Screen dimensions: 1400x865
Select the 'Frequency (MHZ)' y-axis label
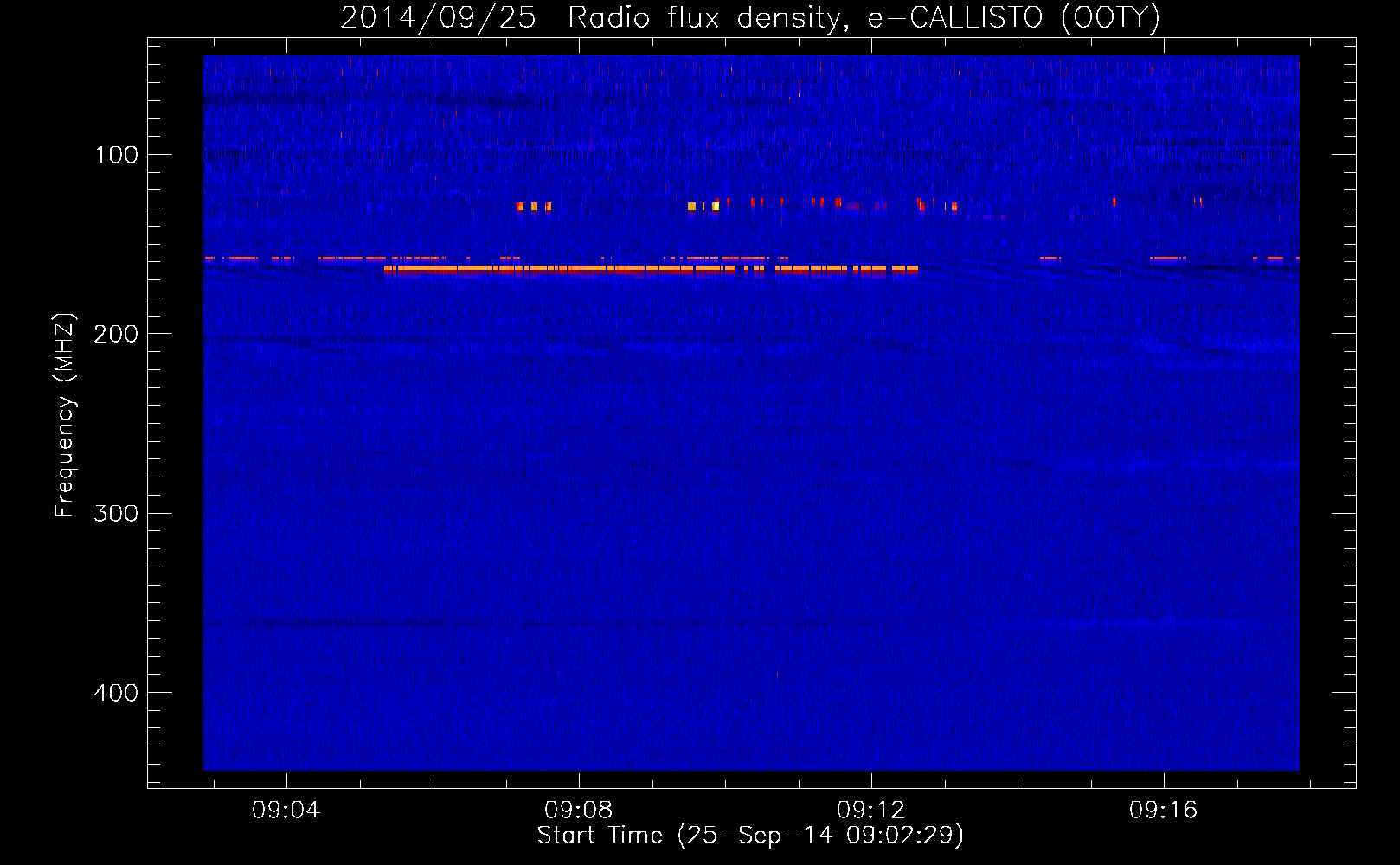[x=64, y=415]
